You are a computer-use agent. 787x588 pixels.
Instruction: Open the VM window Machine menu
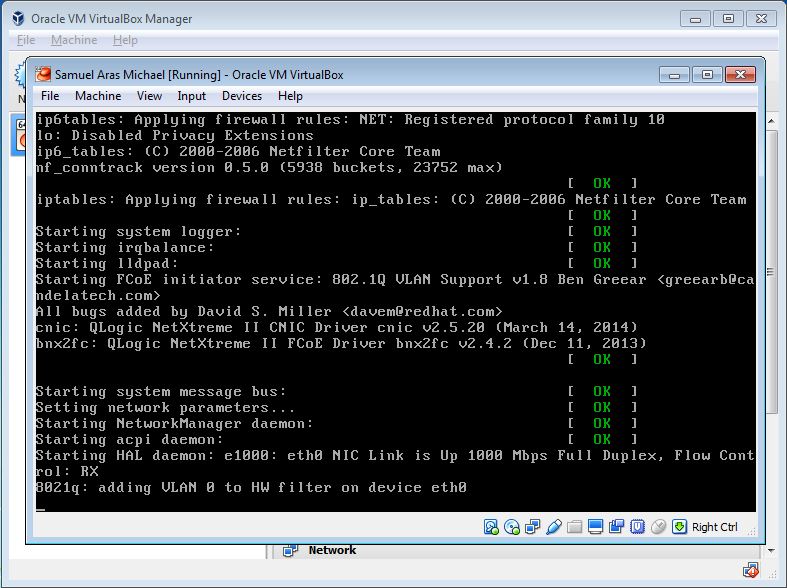(x=98, y=96)
